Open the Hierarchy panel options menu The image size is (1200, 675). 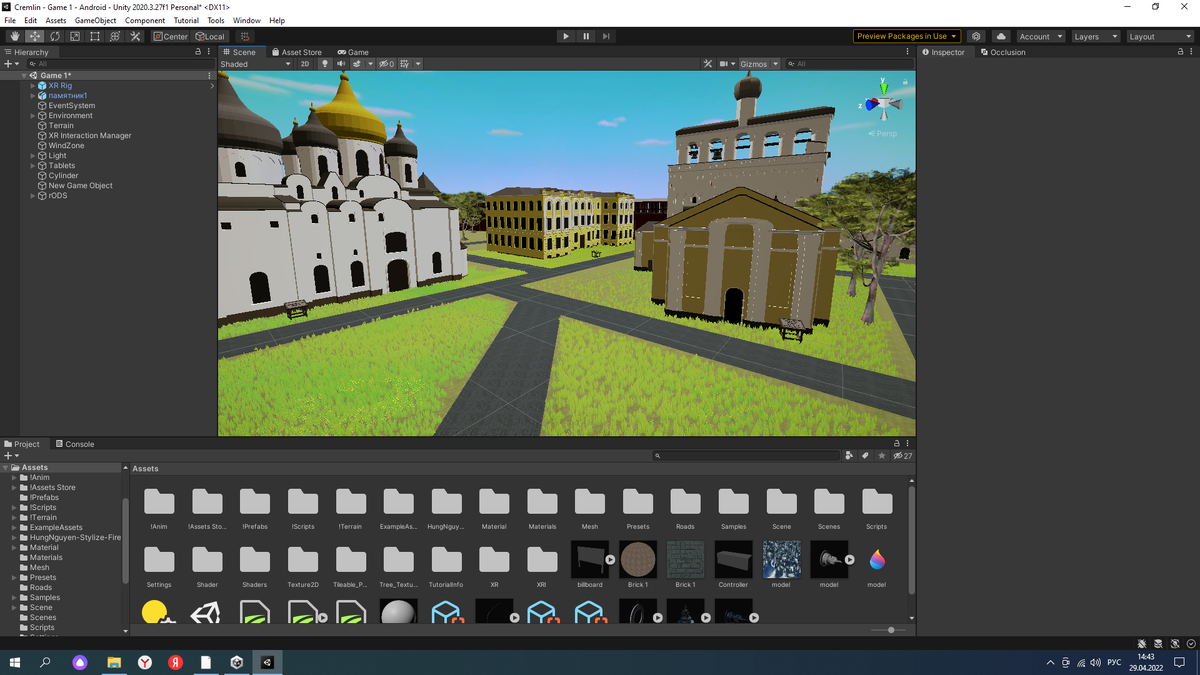[x=209, y=52]
